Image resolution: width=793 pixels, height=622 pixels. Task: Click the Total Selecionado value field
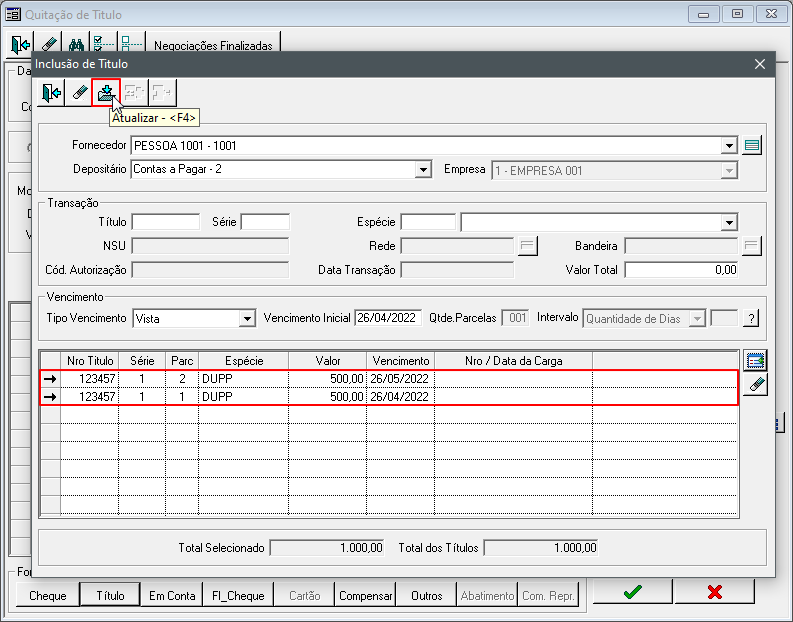click(327, 548)
